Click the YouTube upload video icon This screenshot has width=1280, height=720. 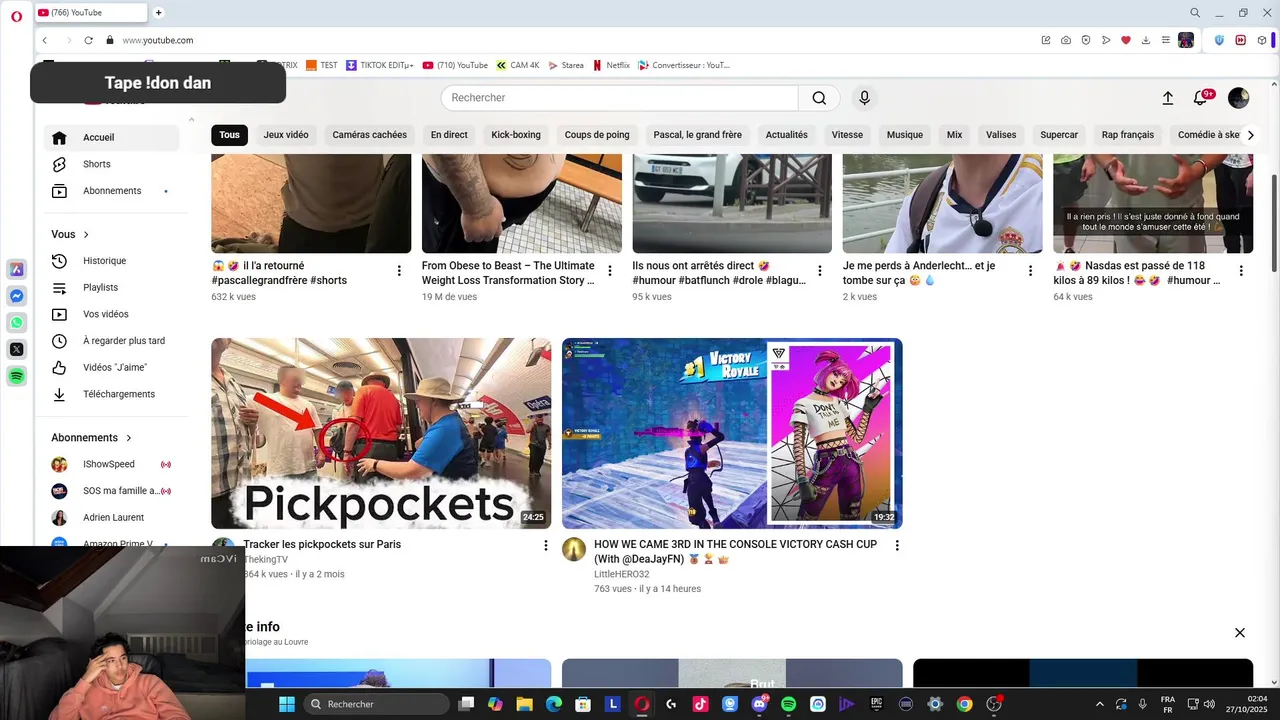1167,97
